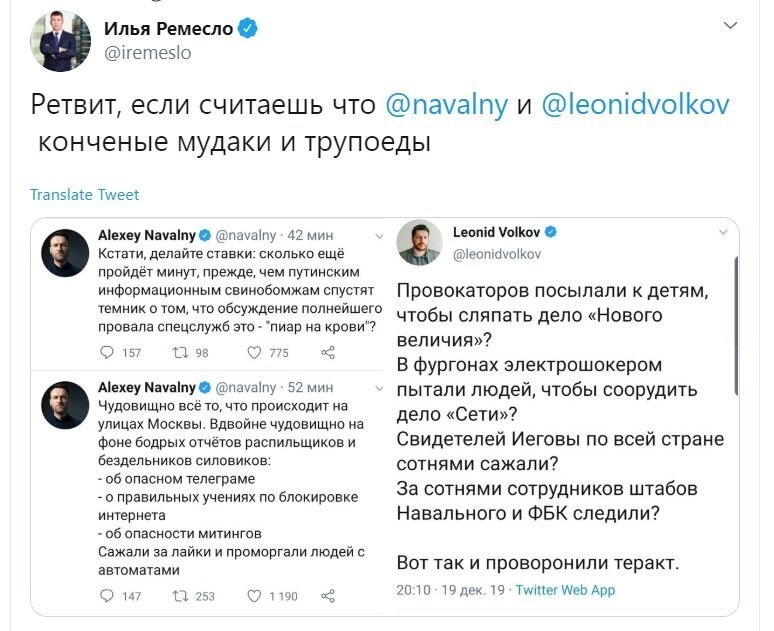This screenshot has height=631, width=774.
Task: Open Илья Ремесло profile avatar
Action: [x=60, y=41]
